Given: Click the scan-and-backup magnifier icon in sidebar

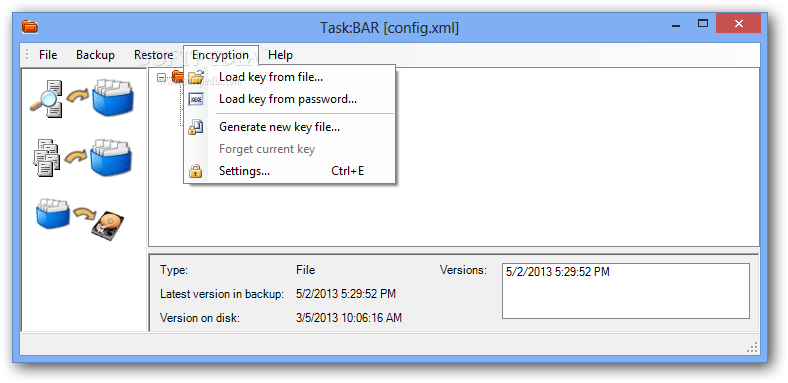Looking at the screenshot, I should [83, 97].
